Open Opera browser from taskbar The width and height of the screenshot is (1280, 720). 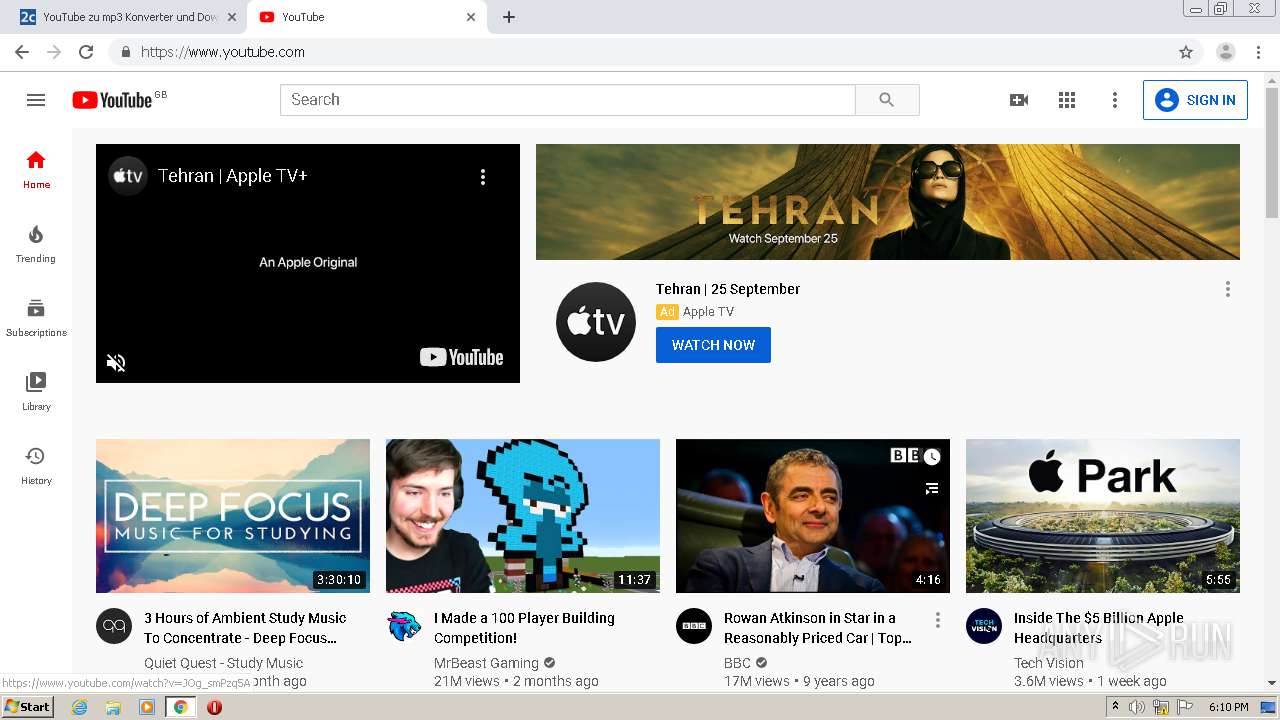click(214, 707)
